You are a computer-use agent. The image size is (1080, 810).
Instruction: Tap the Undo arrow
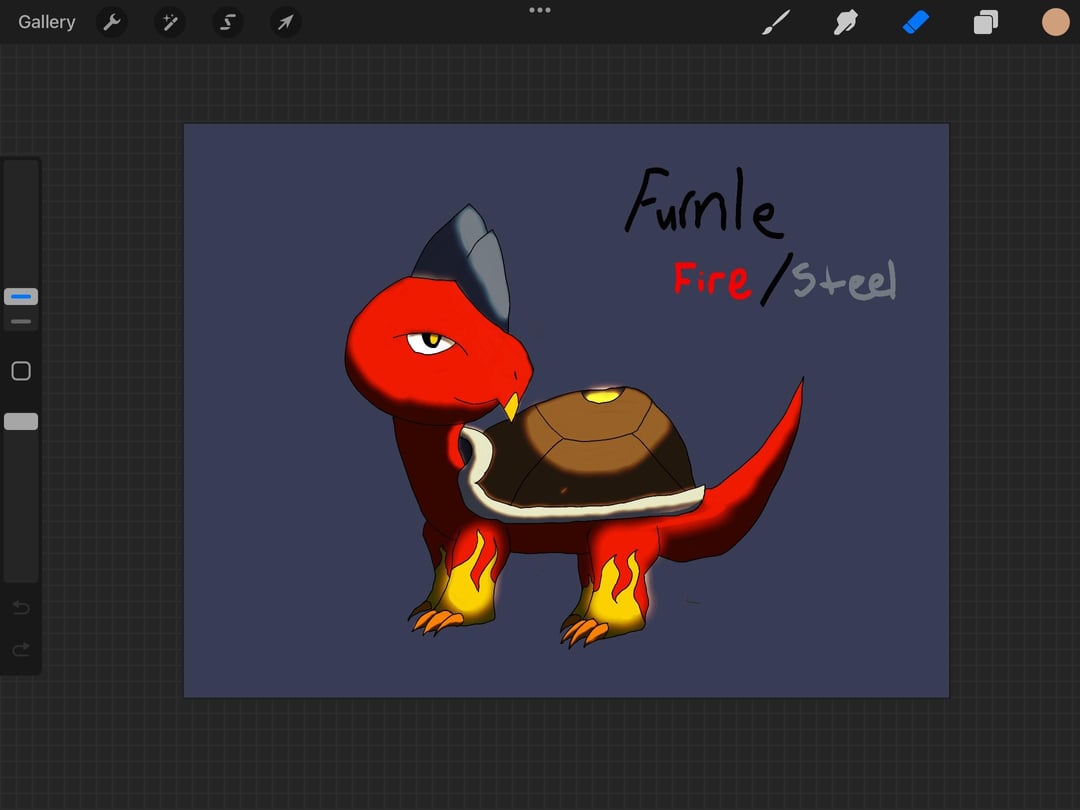tap(21, 608)
